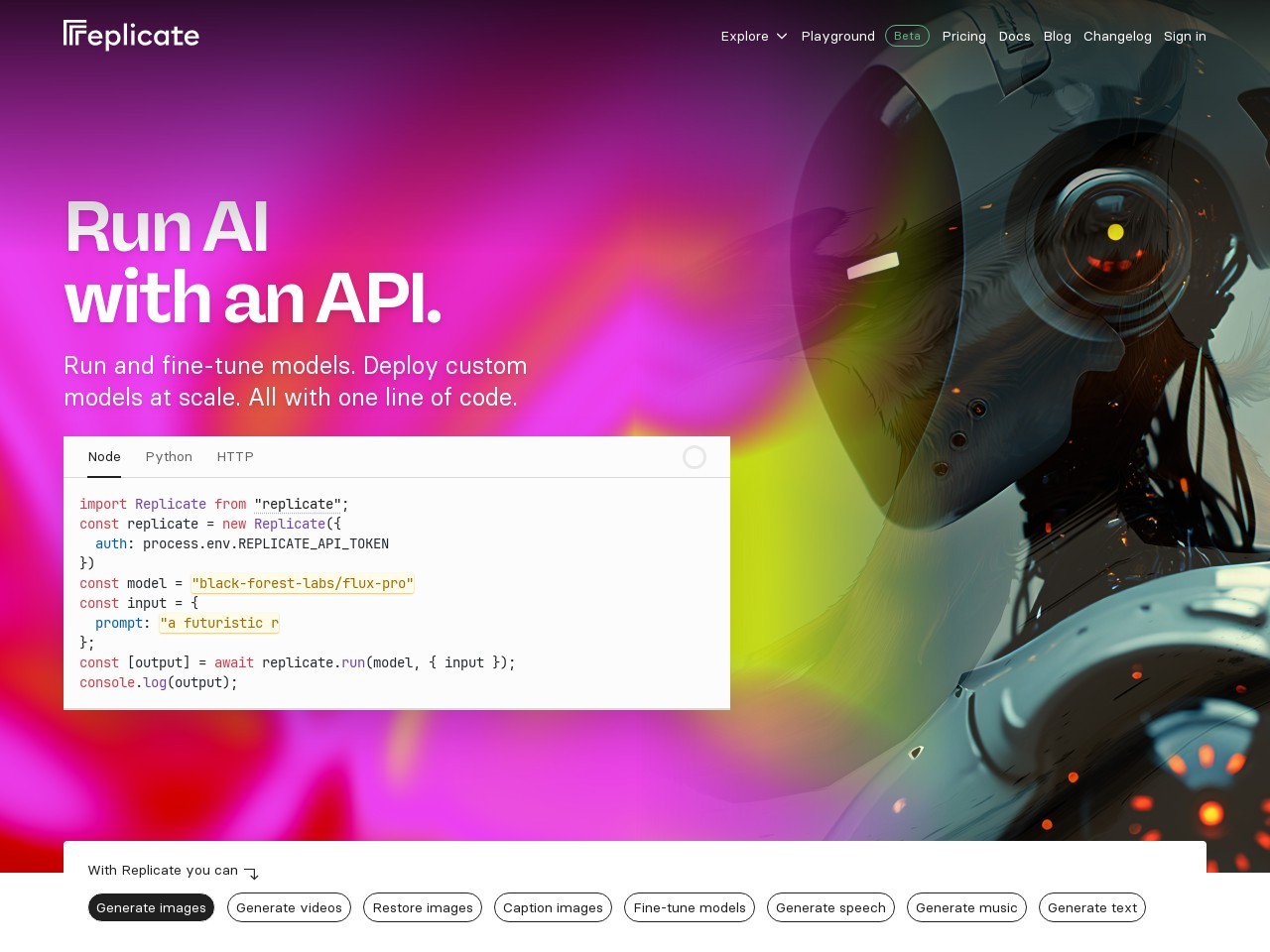Choose the Fine-tune models option
1270x952 pixels.
point(690,907)
